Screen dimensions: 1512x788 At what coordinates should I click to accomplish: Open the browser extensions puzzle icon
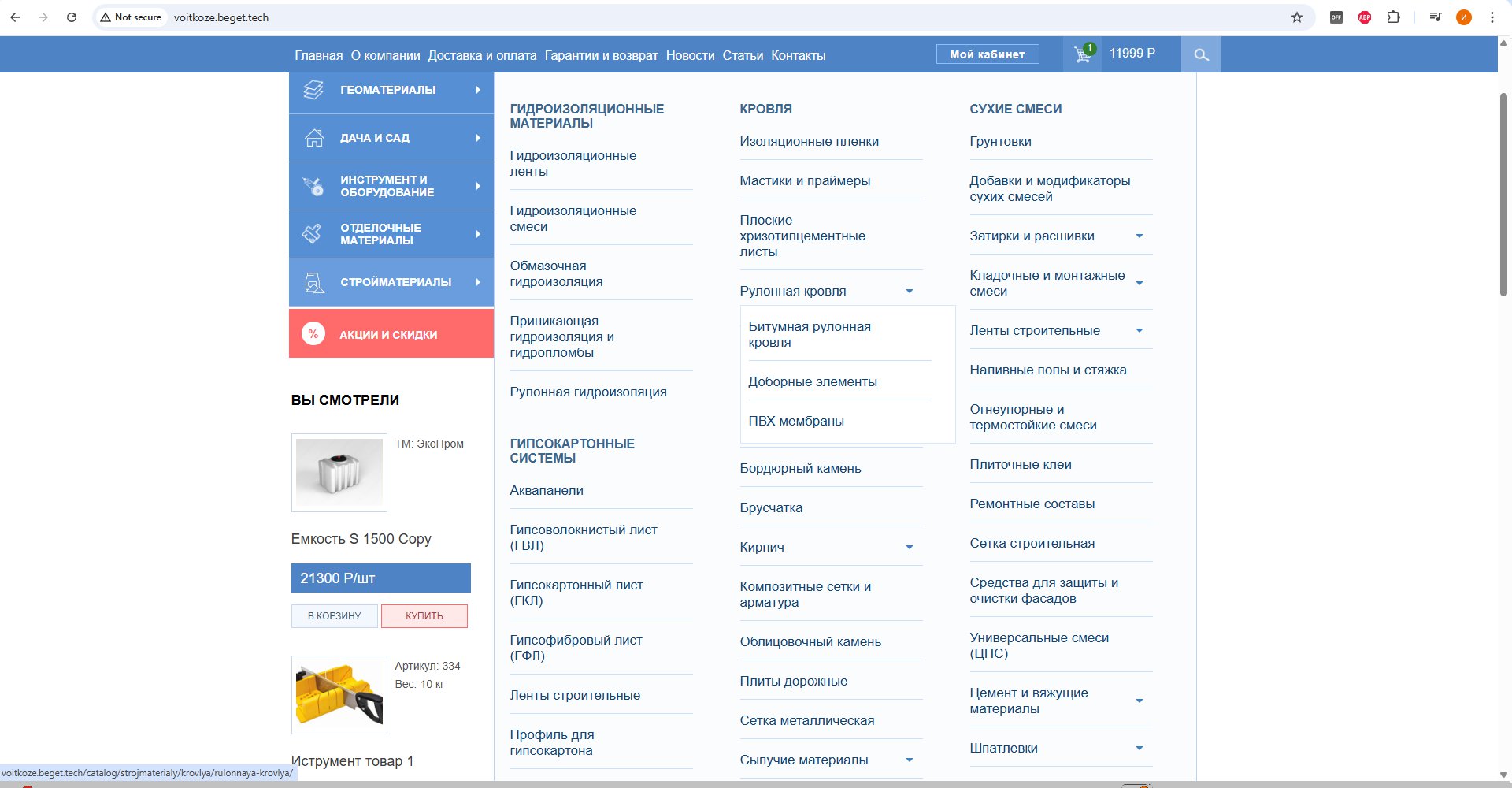[1393, 17]
